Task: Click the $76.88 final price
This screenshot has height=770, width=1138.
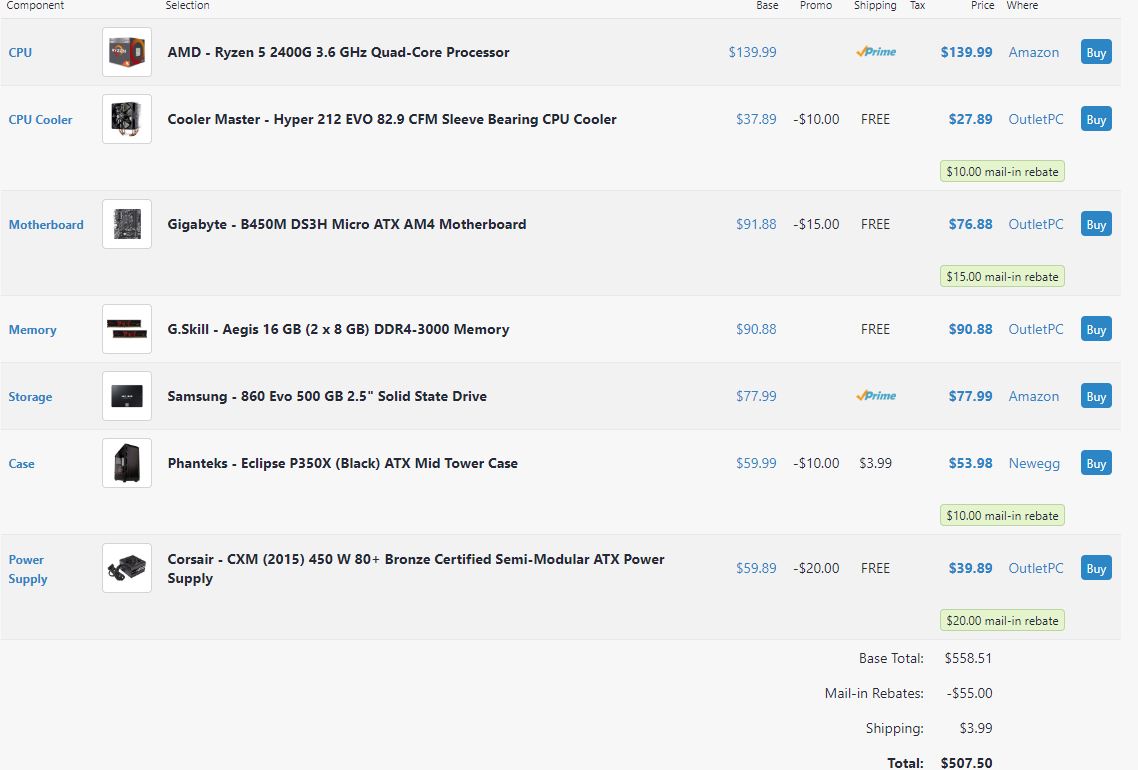Action: coord(970,224)
